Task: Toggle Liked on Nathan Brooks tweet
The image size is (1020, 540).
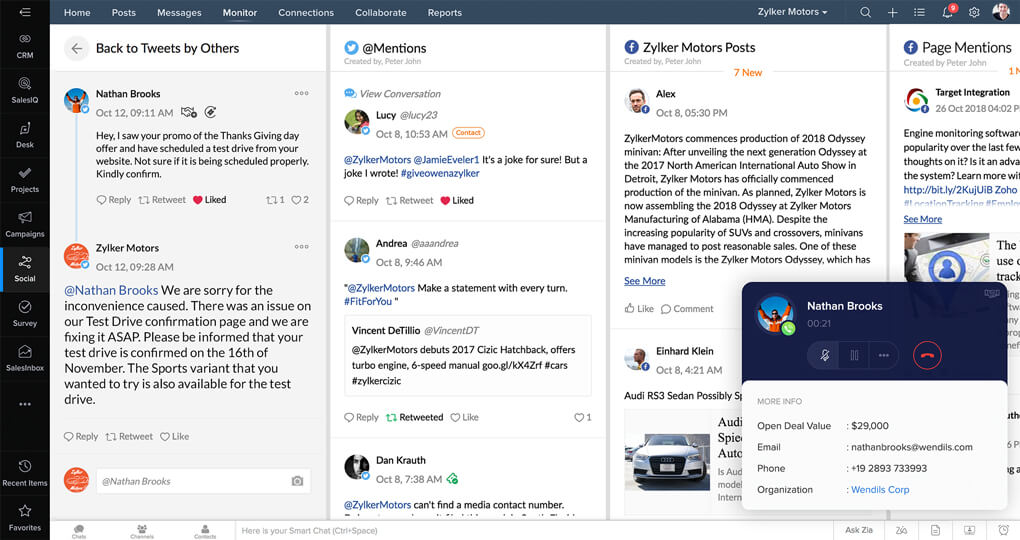Action: pos(210,200)
